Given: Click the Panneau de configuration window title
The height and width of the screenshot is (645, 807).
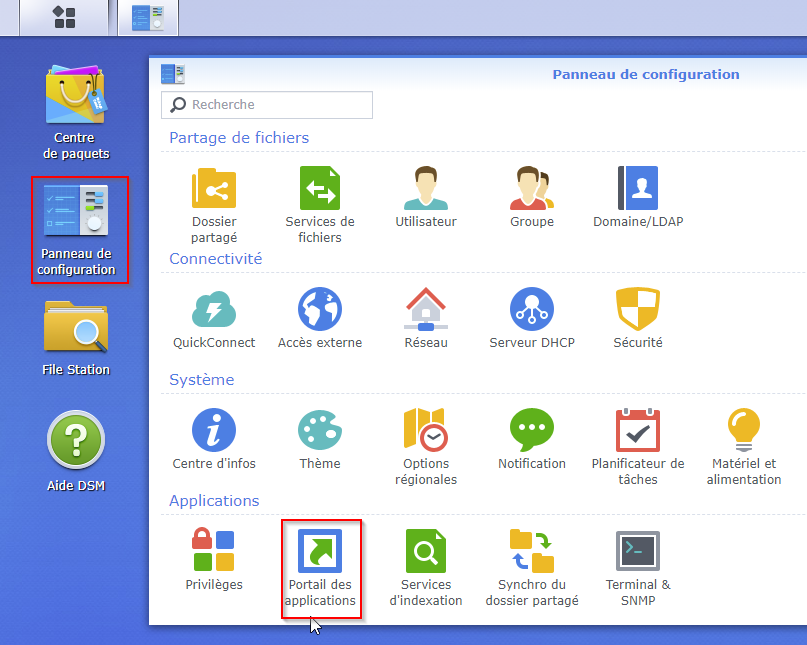Looking at the screenshot, I should (646, 74).
